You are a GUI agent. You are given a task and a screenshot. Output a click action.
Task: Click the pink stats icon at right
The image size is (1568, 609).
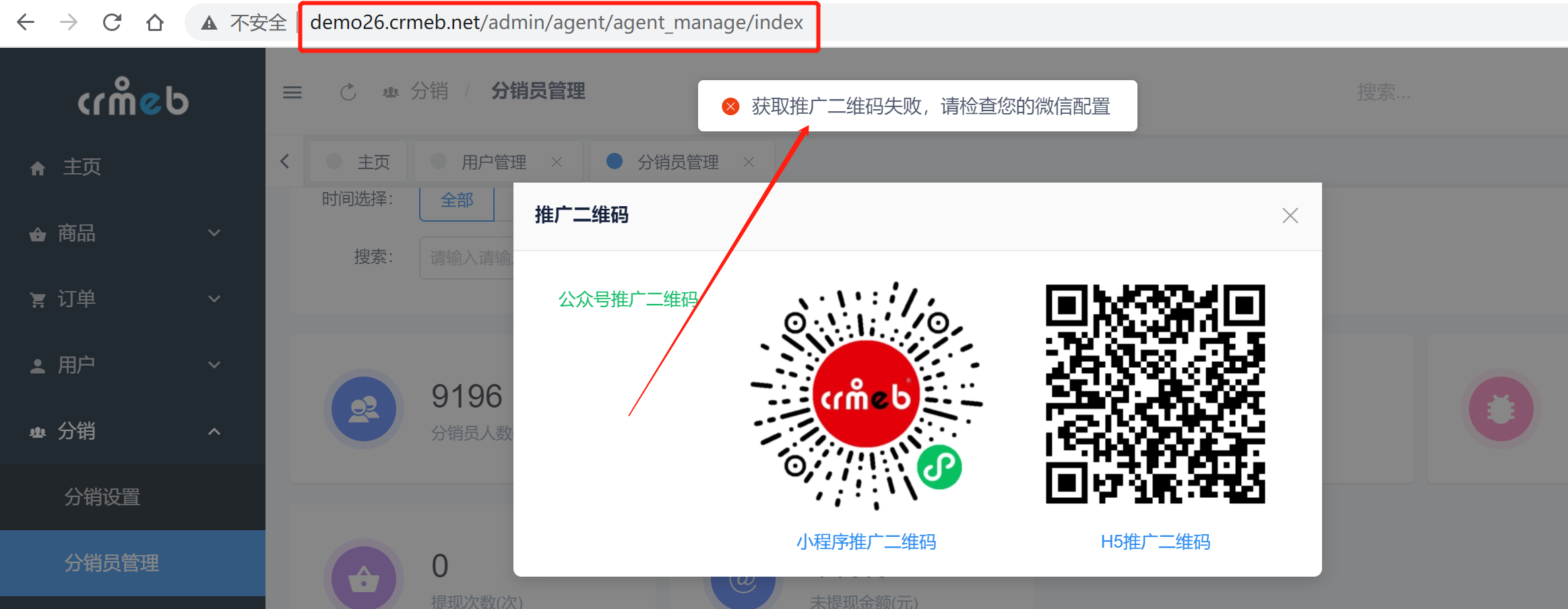pos(1501,409)
